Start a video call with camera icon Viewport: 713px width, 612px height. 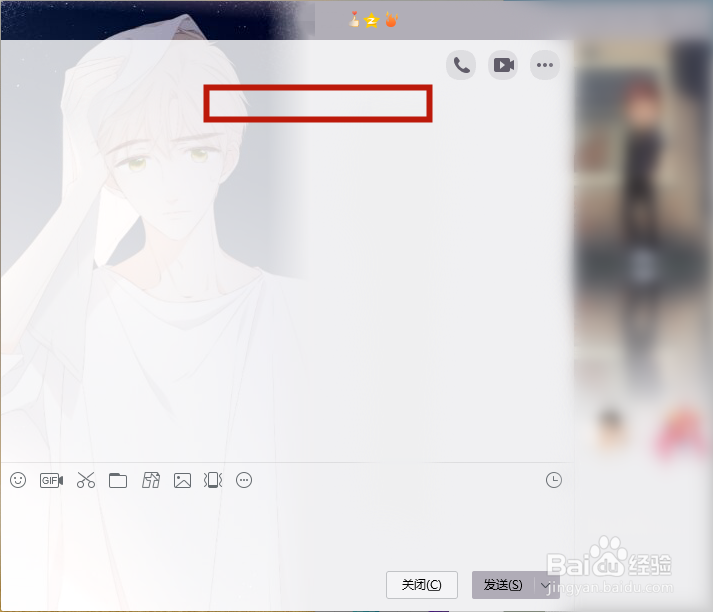(503, 65)
